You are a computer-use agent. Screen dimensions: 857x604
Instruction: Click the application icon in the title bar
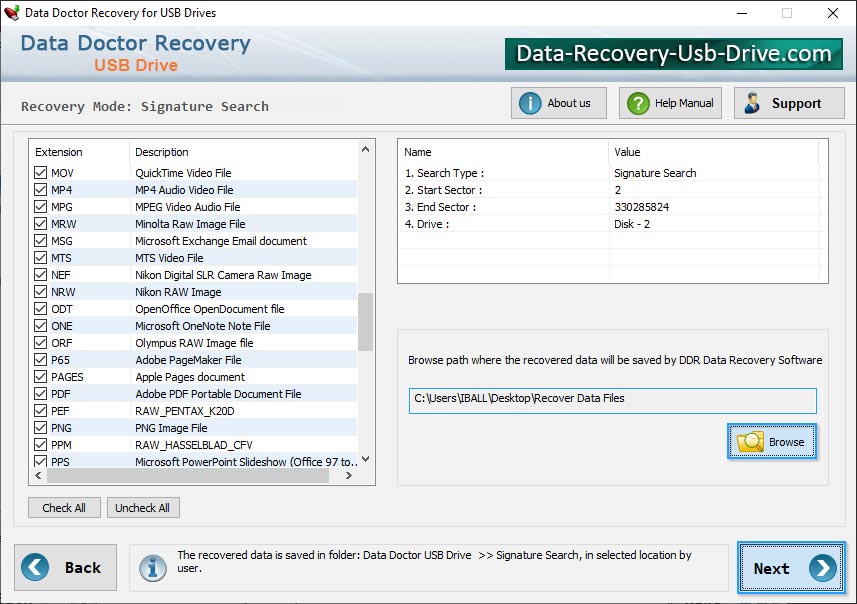(11, 13)
